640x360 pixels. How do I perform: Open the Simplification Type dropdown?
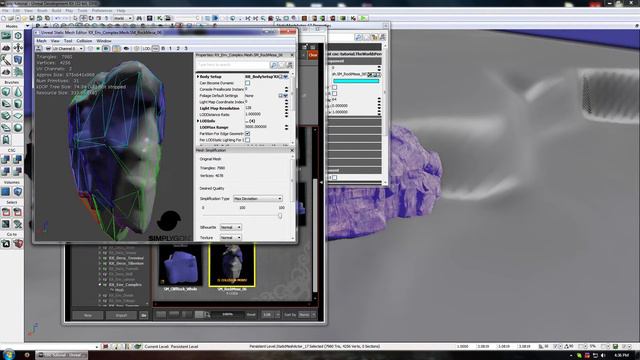pyautogui.click(x=258, y=198)
